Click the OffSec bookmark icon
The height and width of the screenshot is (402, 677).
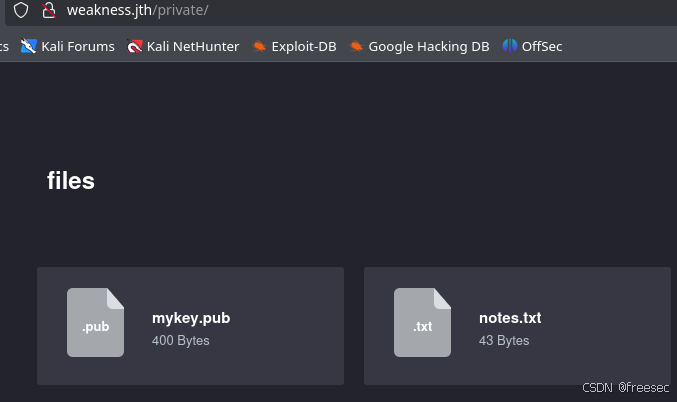(510, 46)
